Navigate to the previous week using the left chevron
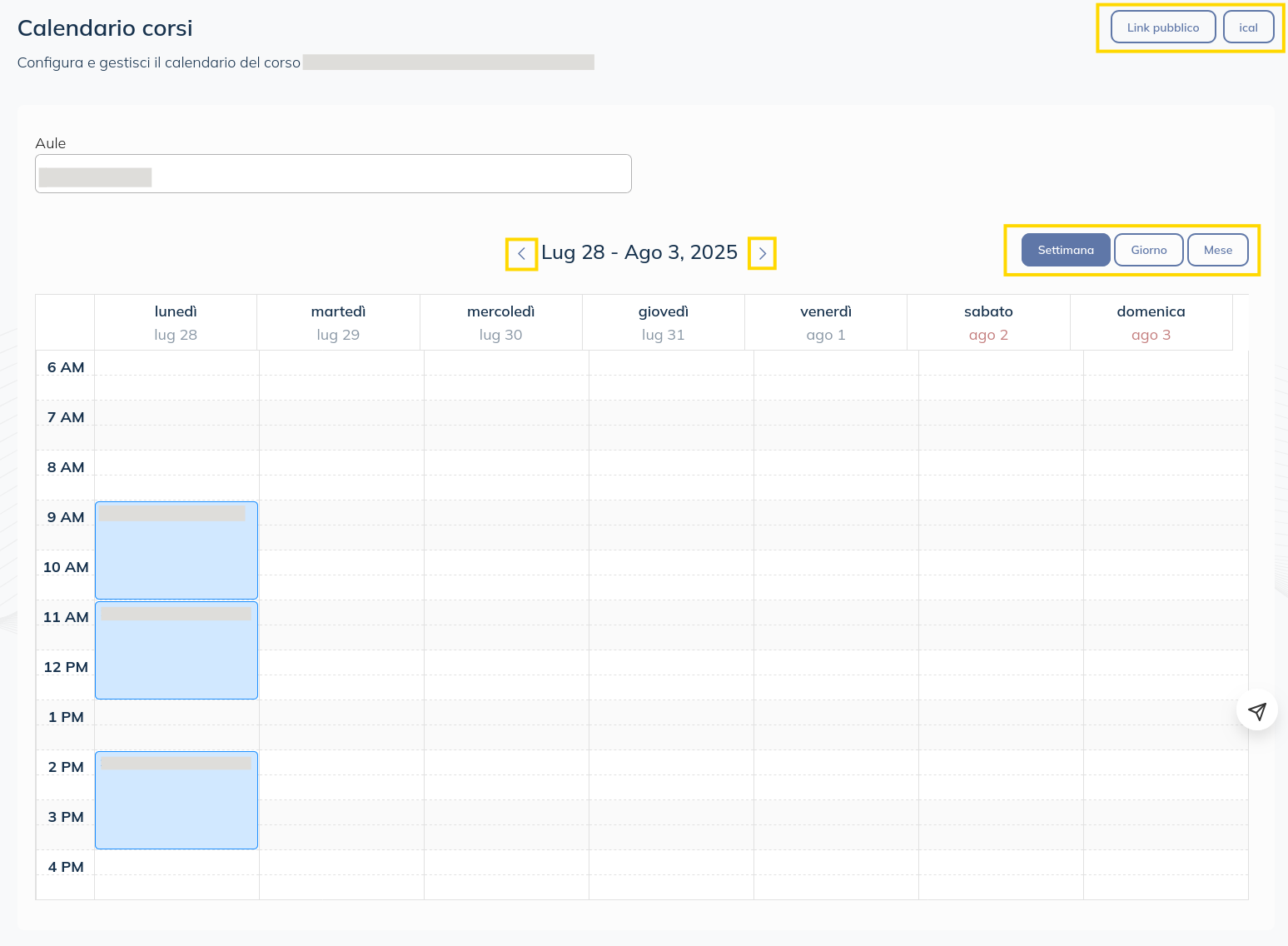This screenshot has height=946, width=1288. pos(522,254)
